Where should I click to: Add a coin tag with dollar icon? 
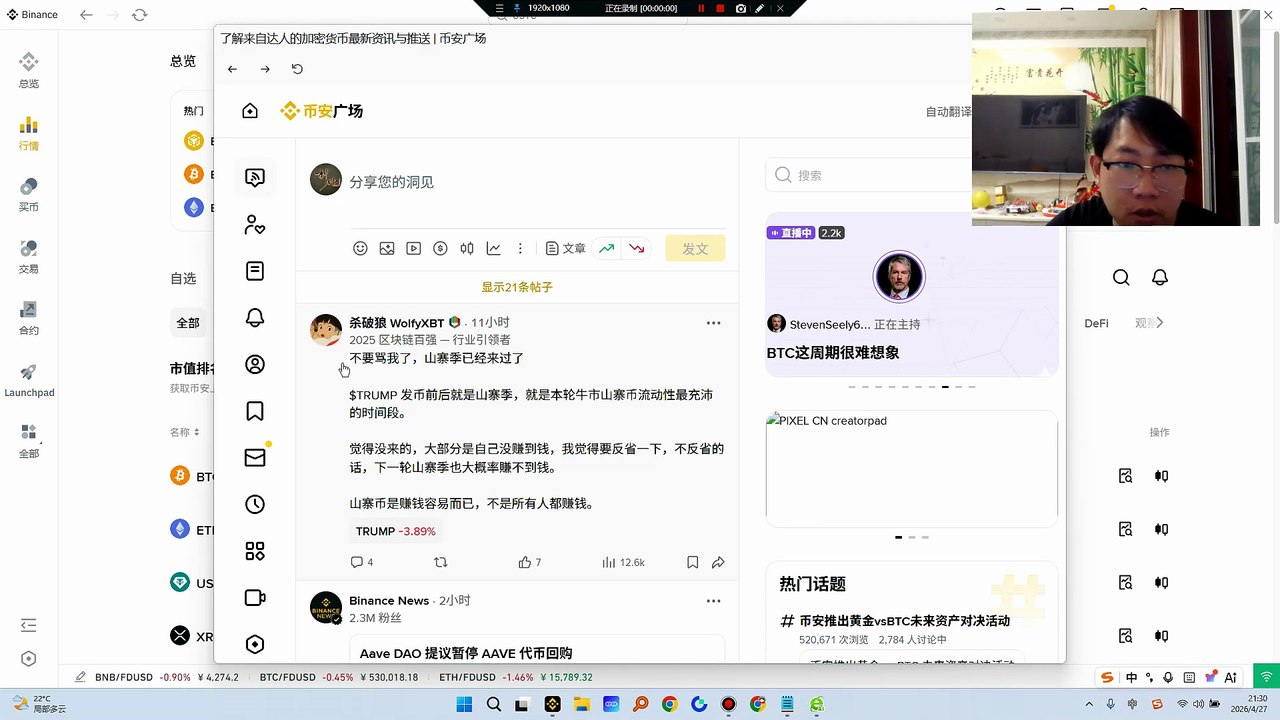coord(440,248)
